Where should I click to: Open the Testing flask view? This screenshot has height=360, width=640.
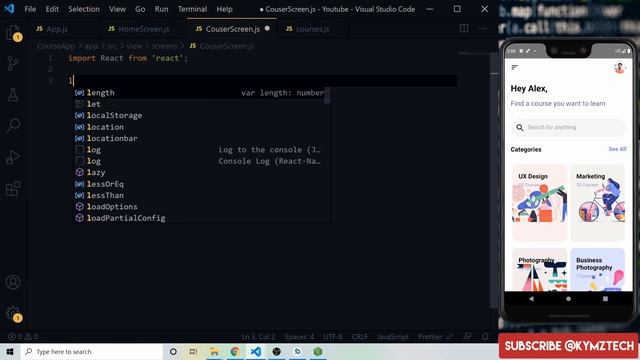[13, 95]
